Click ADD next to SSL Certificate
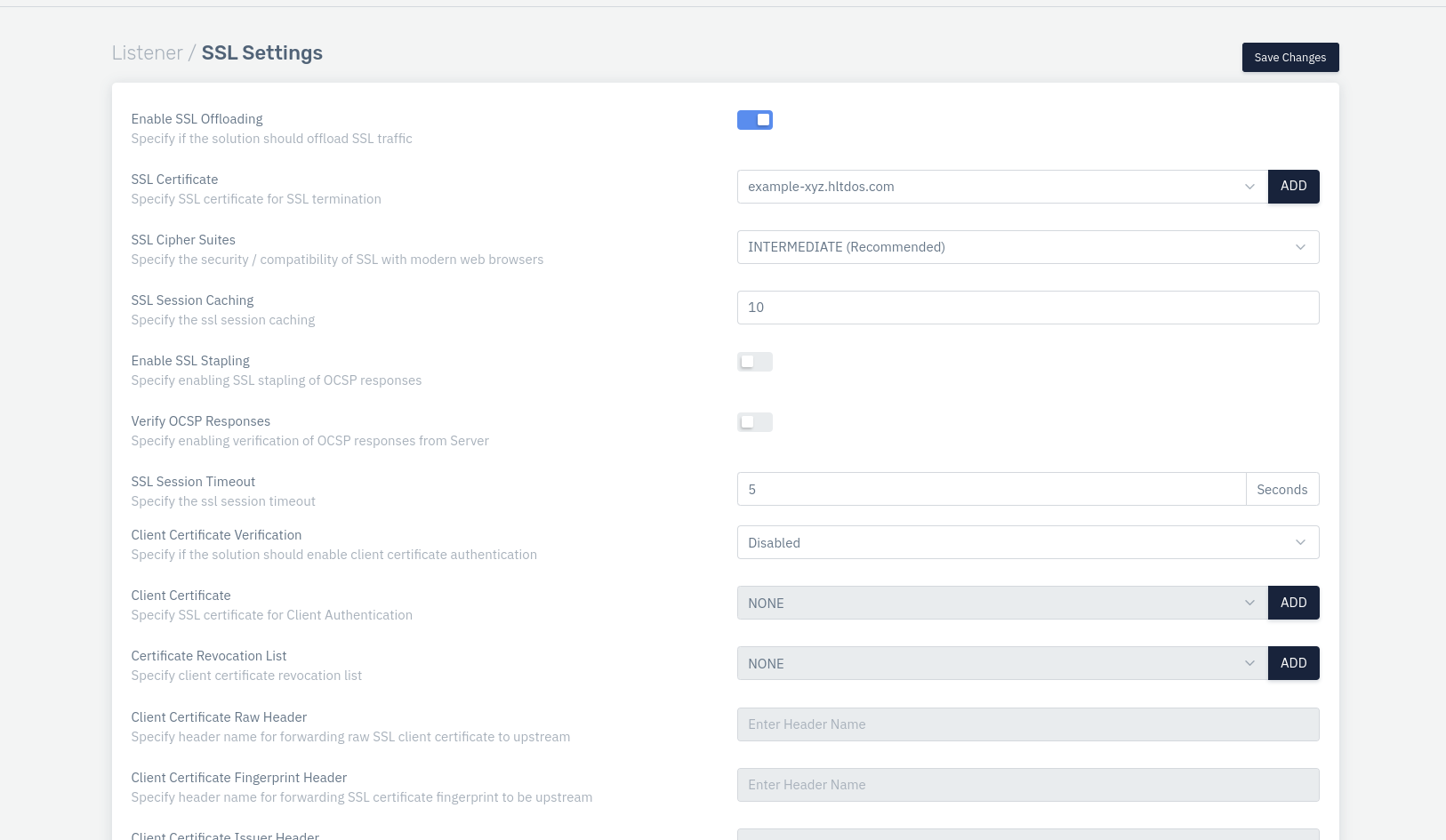This screenshot has width=1446, height=840. [x=1293, y=187]
